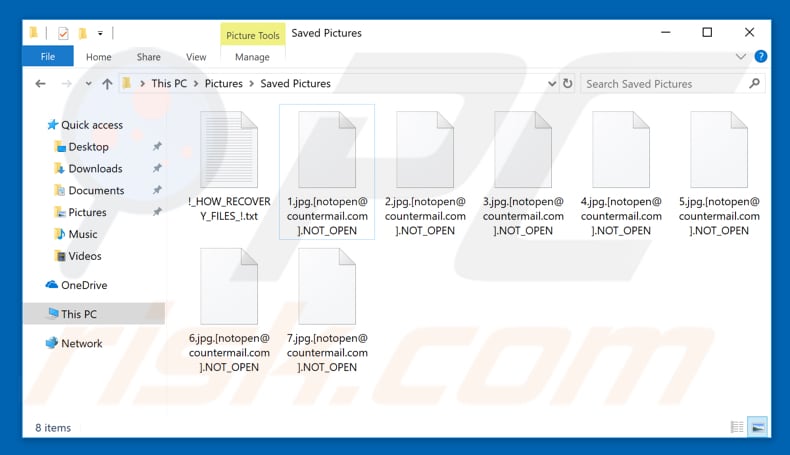Open Desktop in the navigation pane
The width and height of the screenshot is (790, 455).
point(88,147)
